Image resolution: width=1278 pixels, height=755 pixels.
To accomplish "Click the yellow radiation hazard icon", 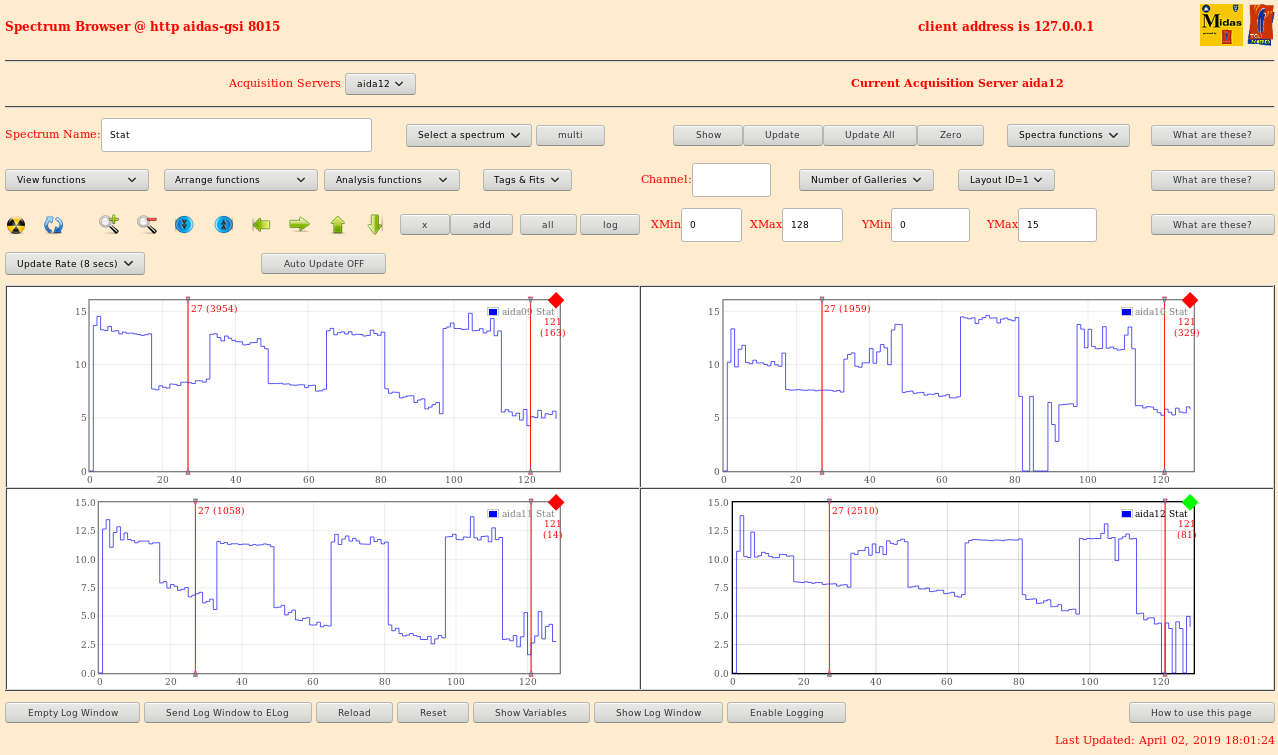I will (x=16, y=225).
